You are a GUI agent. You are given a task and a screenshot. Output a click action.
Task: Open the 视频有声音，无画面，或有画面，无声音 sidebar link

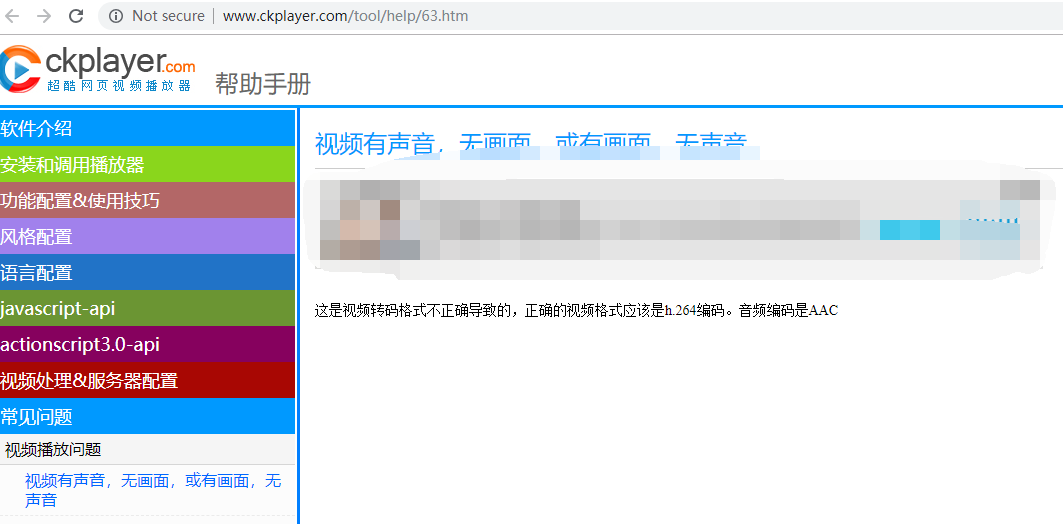(153, 490)
